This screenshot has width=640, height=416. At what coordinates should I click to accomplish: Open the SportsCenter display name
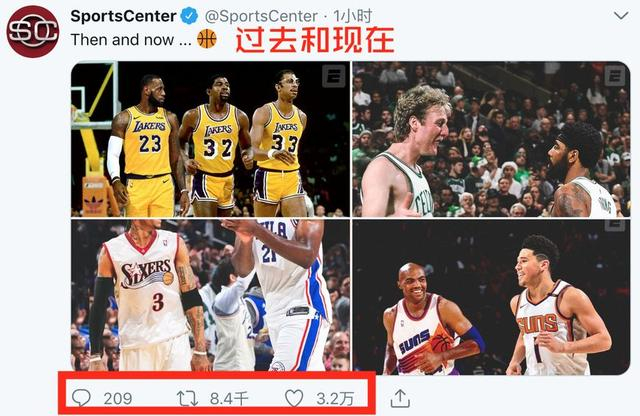click(123, 16)
